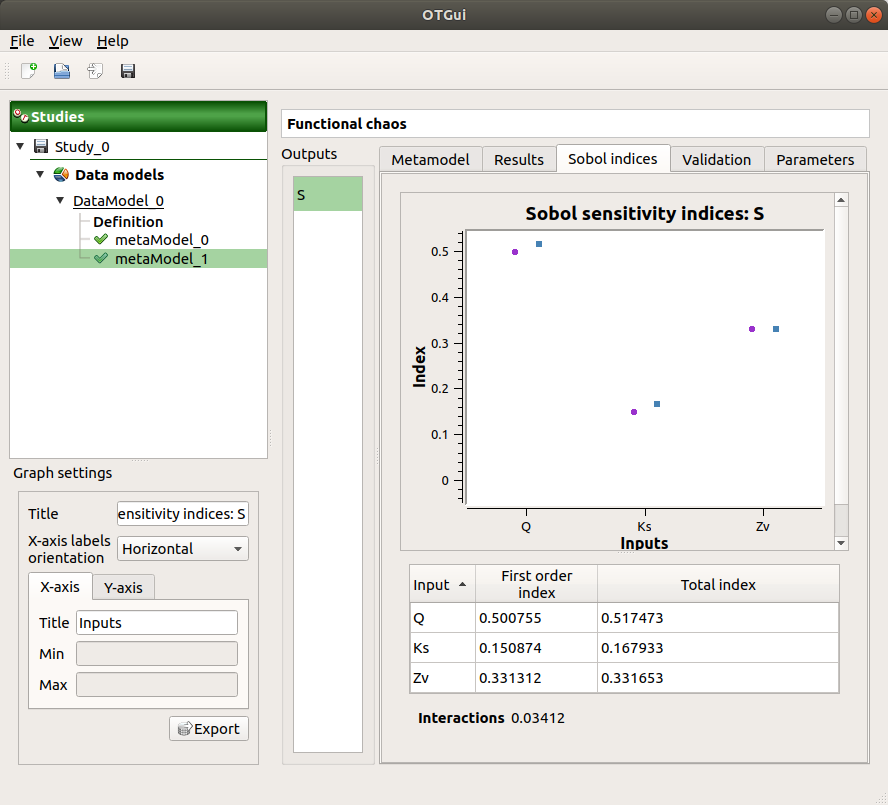Switch to the Validation tab

pos(716,159)
